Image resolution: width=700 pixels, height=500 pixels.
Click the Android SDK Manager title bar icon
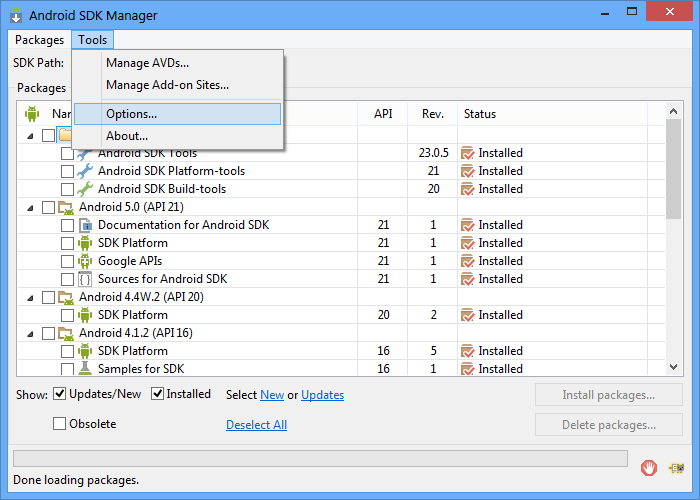[x=16, y=15]
